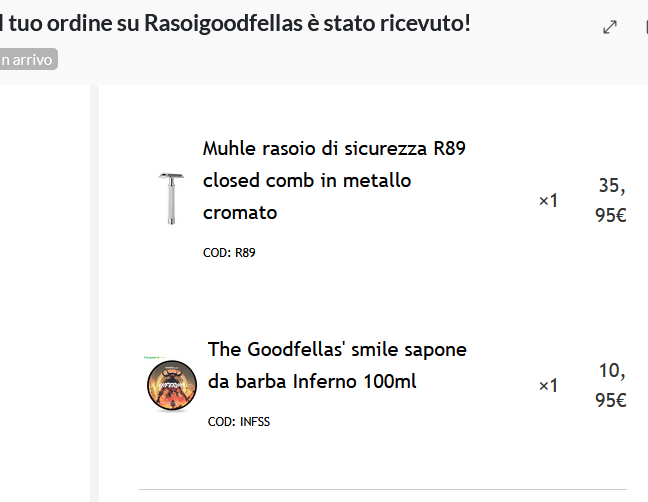
Task: Open the 'In arrivo' label tag
Action: pos(28,60)
